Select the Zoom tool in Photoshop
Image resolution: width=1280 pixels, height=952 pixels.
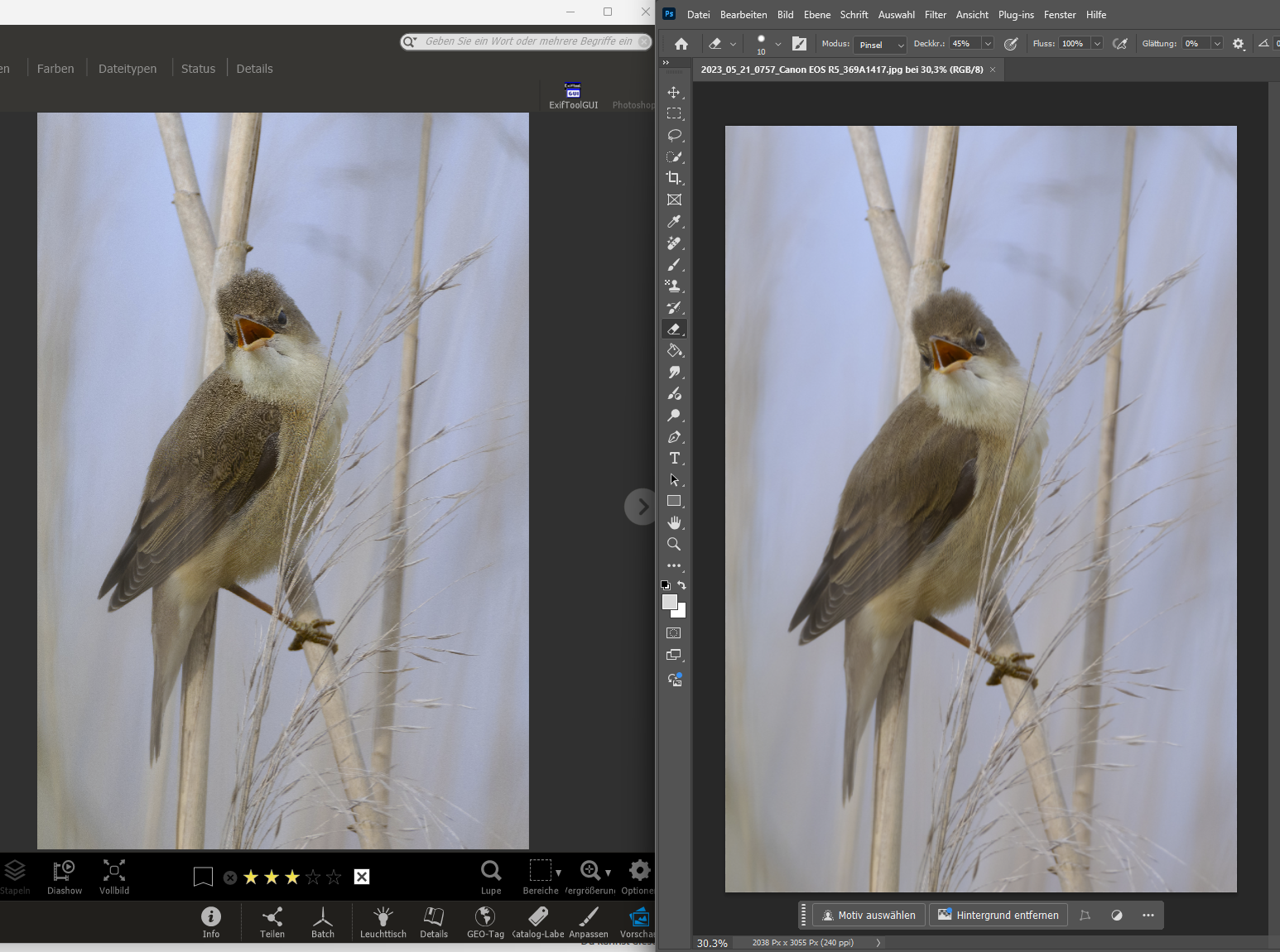click(674, 544)
